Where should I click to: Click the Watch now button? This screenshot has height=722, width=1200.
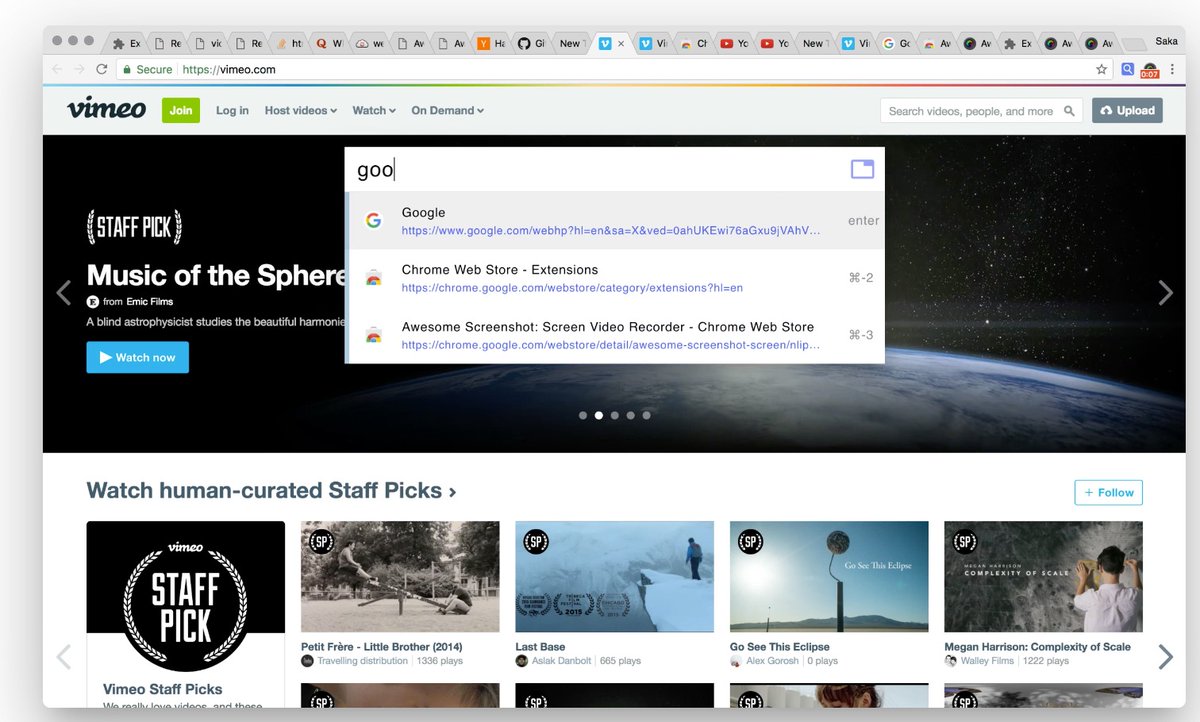point(137,357)
